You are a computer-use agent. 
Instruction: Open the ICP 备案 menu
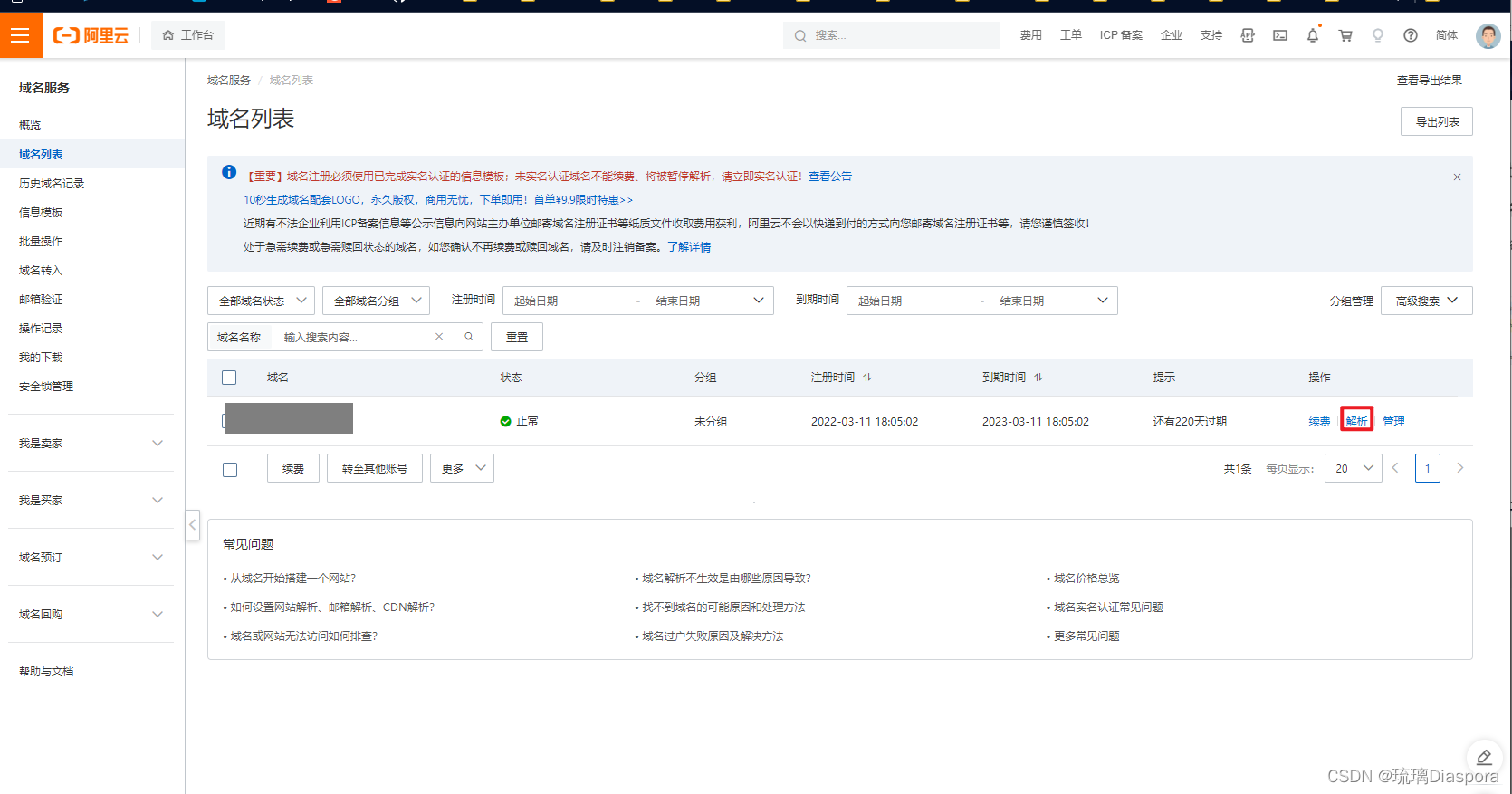click(x=1121, y=35)
